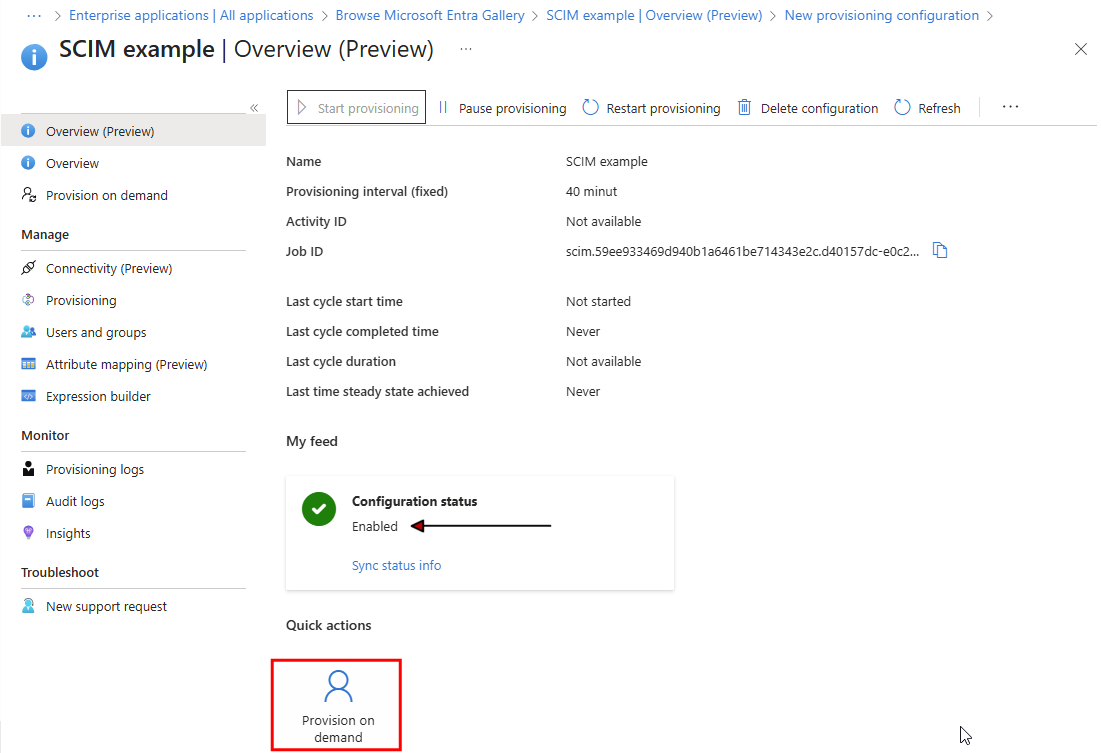Click the Overview (Preview) info icon
Image resolution: width=1101 pixels, height=753 pixels.
29,131
